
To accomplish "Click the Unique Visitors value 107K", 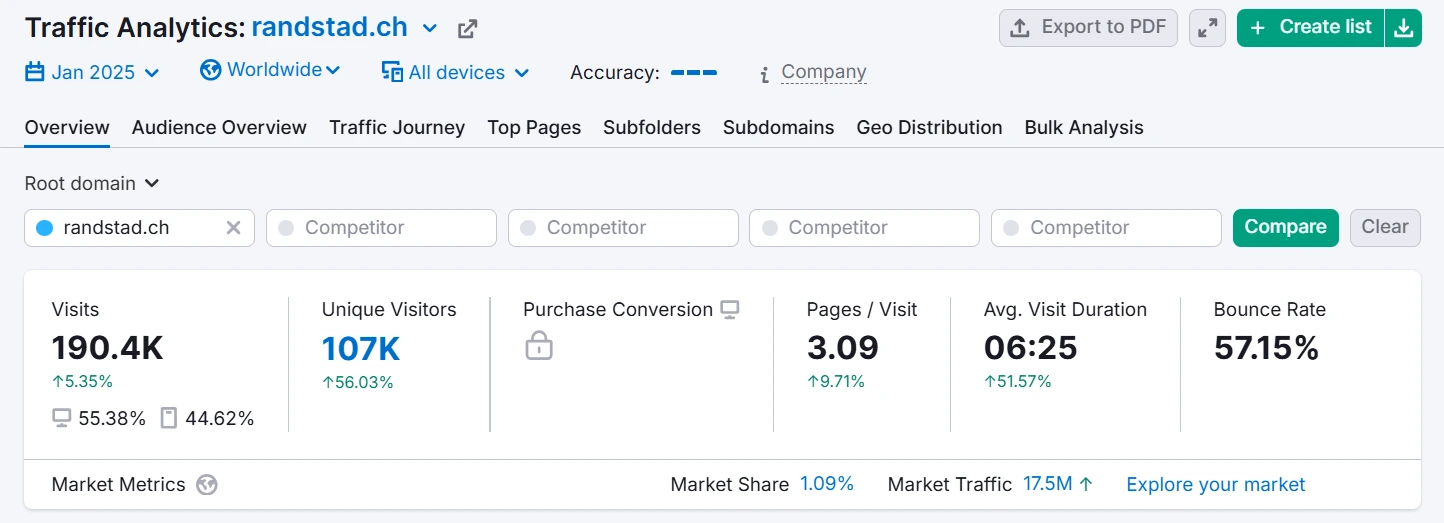I will pyautogui.click(x=361, y=348).
